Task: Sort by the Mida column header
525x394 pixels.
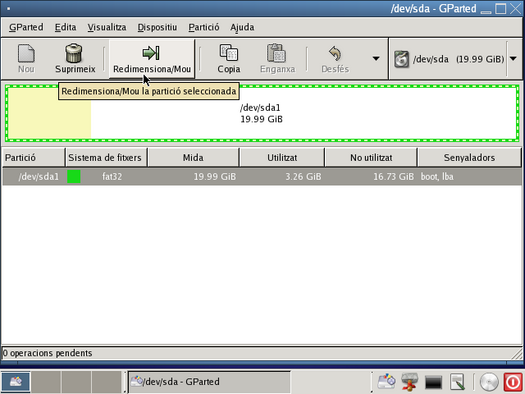Action: click(x=193, y=157)
